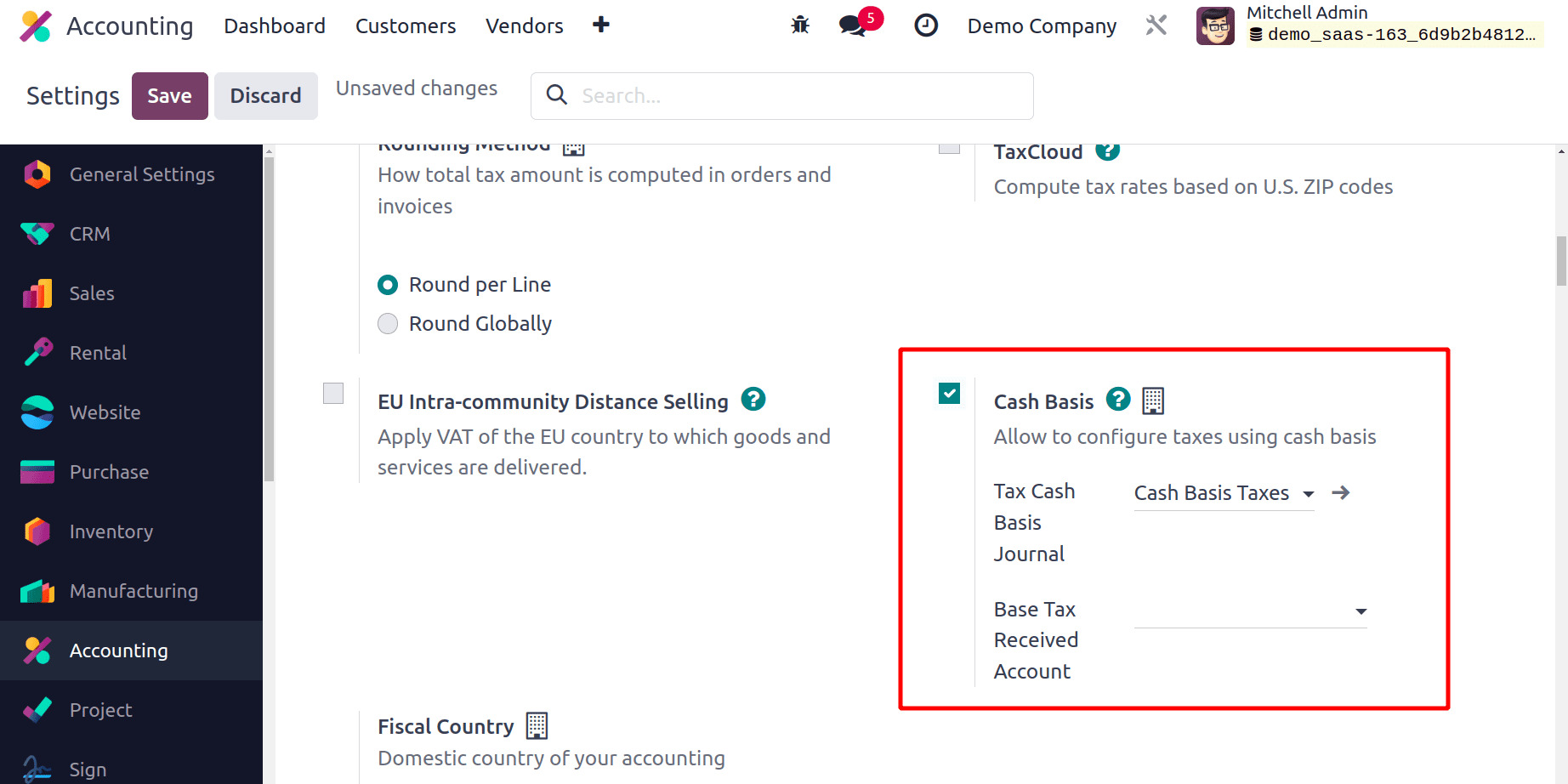Click Mitchell Admin user avatar
This screenshot has width=1568, height=784.
pos(1214,26)
